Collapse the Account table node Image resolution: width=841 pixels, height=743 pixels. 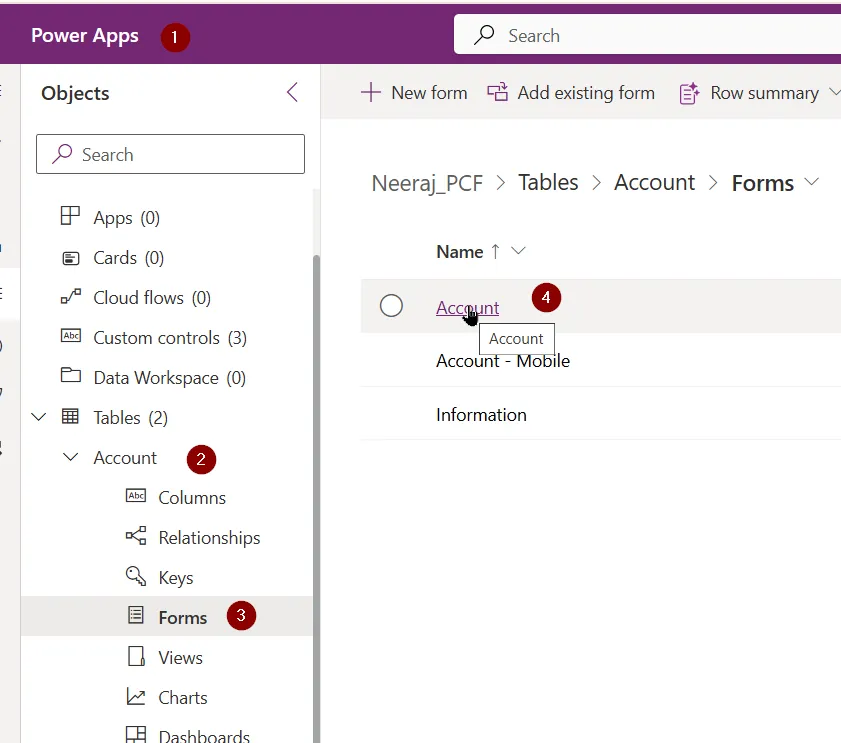pos(70,457)
